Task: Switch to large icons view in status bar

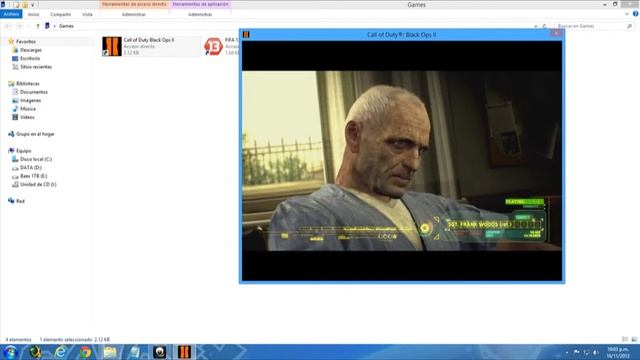Action: (634, 339)
